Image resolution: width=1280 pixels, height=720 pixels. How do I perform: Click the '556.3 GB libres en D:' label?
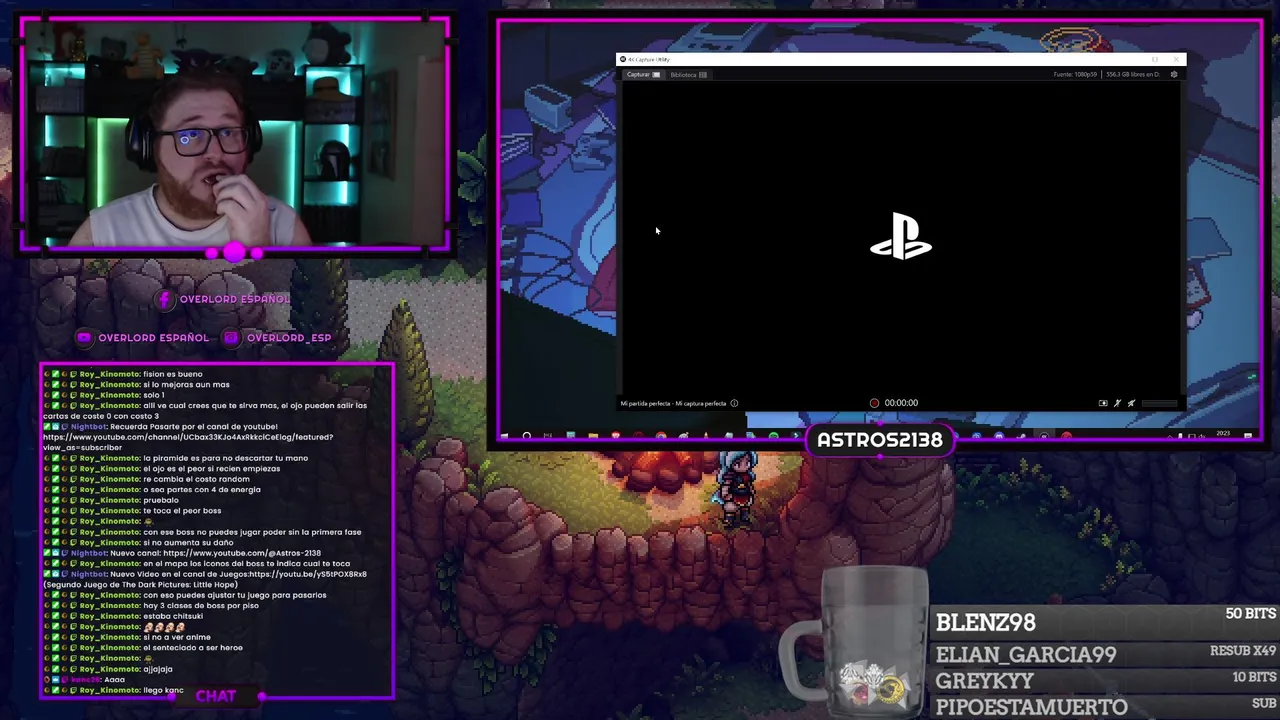tap(1133, 75)
